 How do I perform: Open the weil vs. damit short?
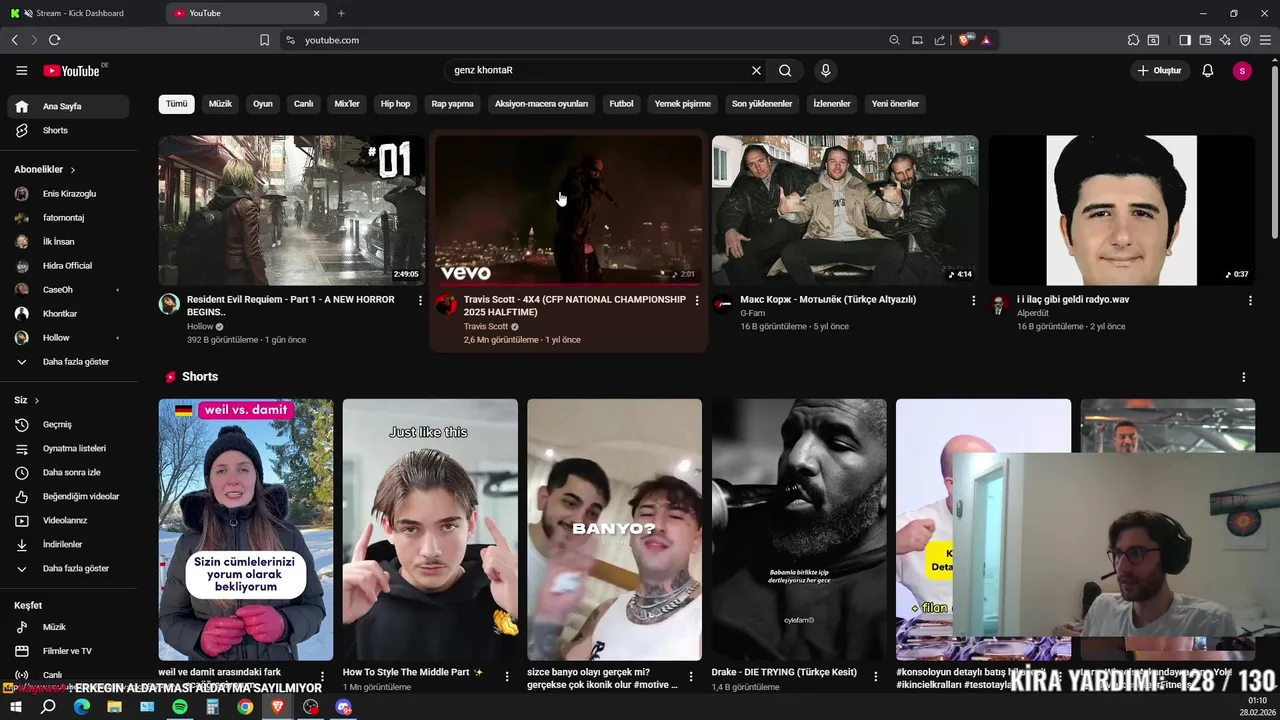click(246, 530)
